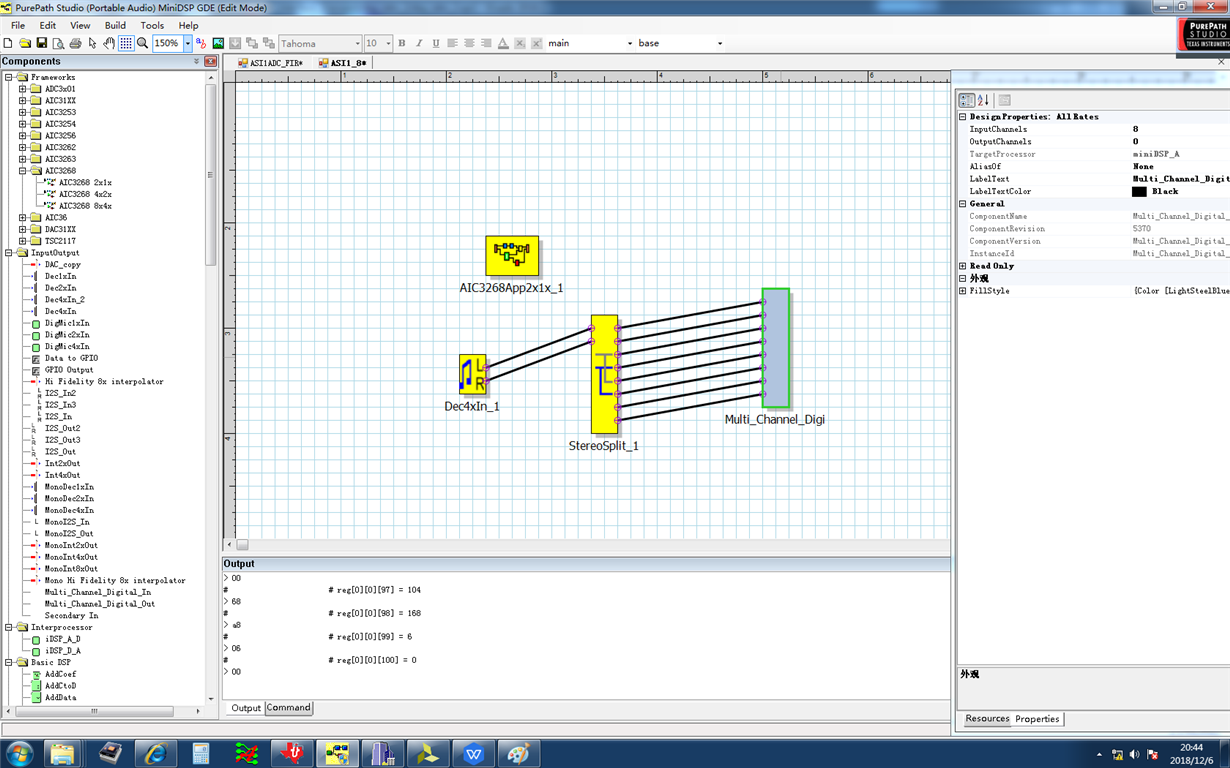This screenshot has height=768, width=1230.
Task: Select the Dec4xIn_1 block on canvas
Action: click(x=473, y=374)
